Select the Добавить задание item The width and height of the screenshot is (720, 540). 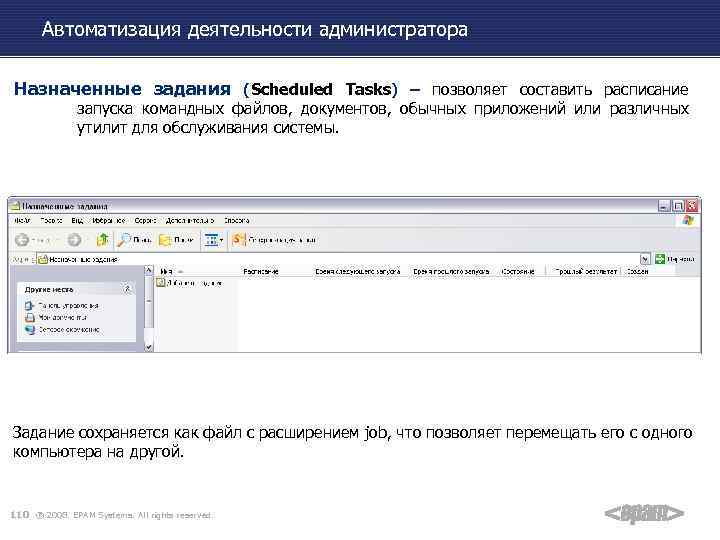click(189, 283)
